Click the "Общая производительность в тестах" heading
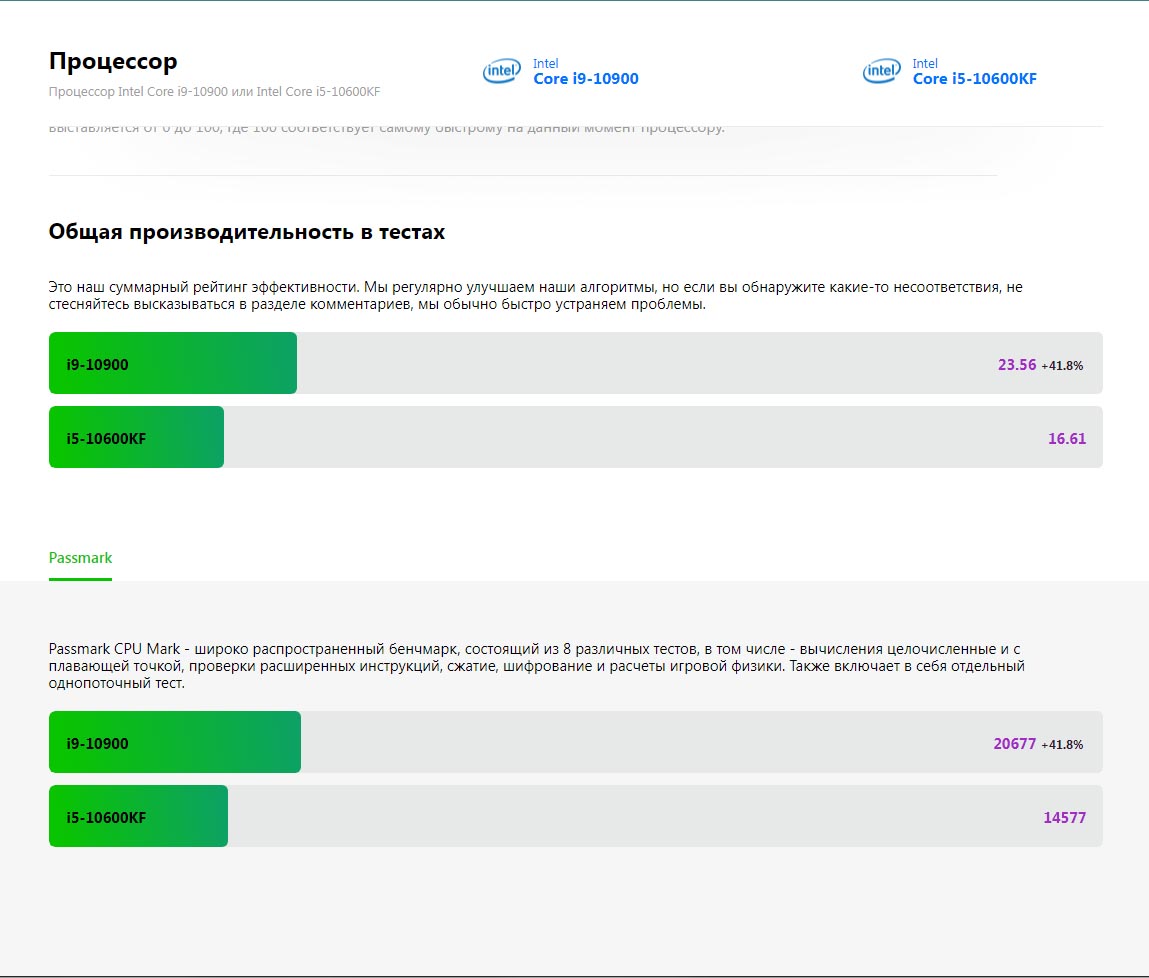 247,232
